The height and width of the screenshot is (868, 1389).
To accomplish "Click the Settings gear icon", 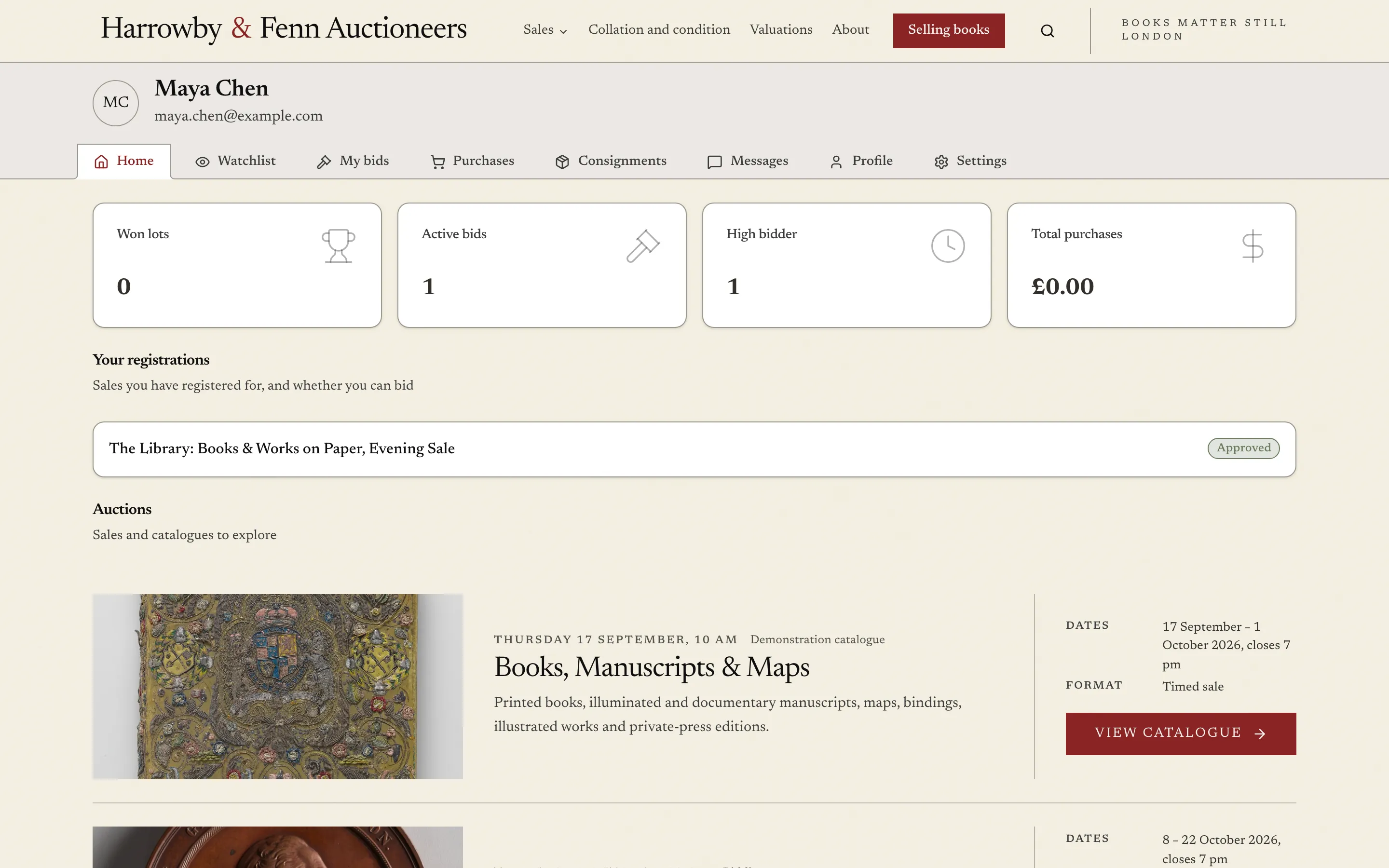I will click(x=941, y=162).
